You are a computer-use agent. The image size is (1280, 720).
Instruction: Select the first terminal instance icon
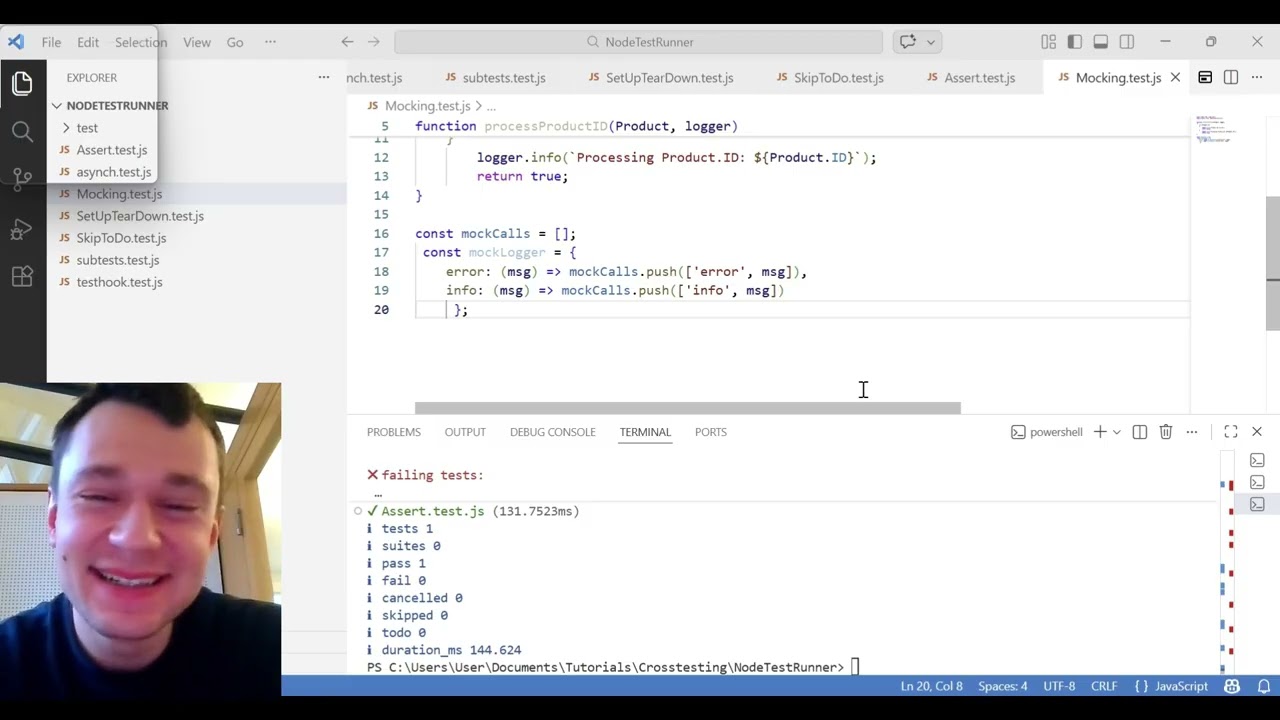tap(1257, 460)
